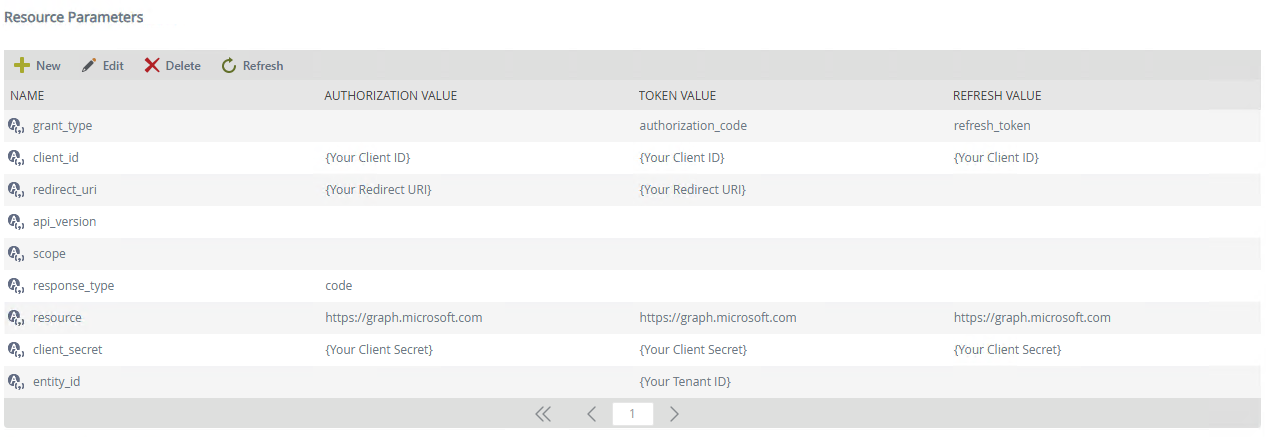Select the entity_id parameter row

tap(56, 382)
